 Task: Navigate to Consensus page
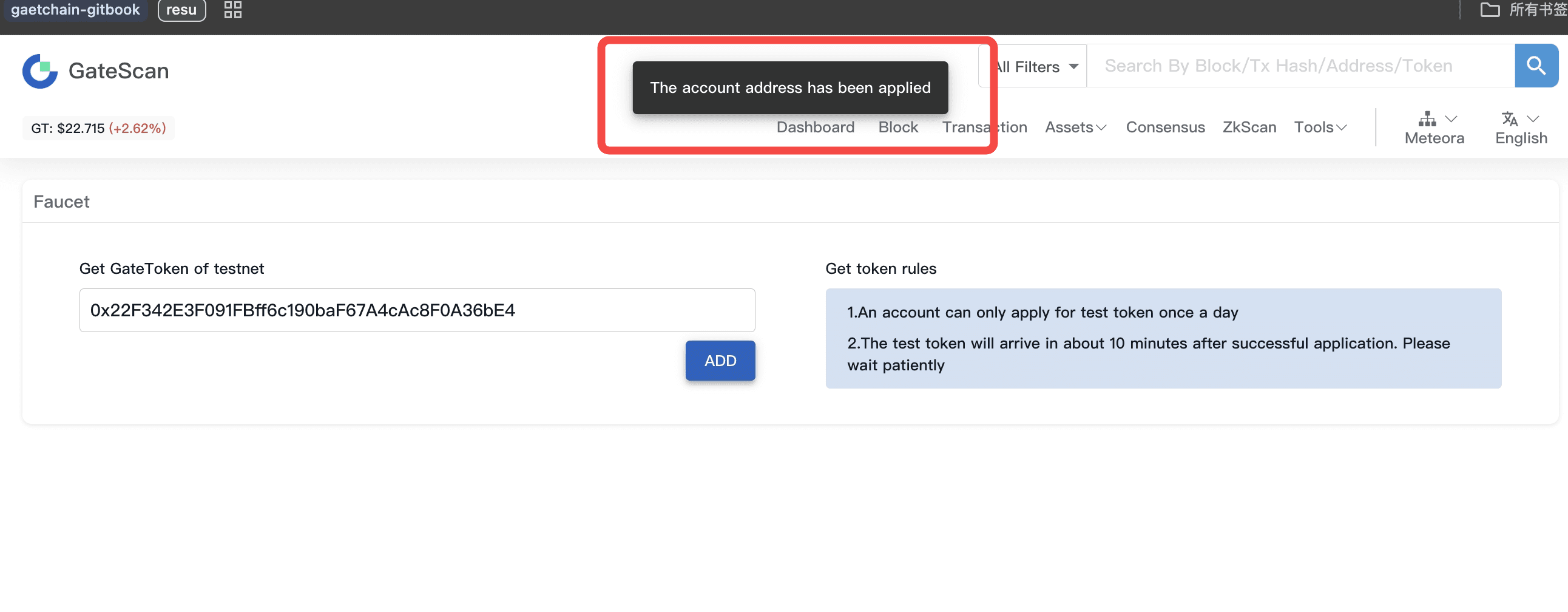point(1165,127)
